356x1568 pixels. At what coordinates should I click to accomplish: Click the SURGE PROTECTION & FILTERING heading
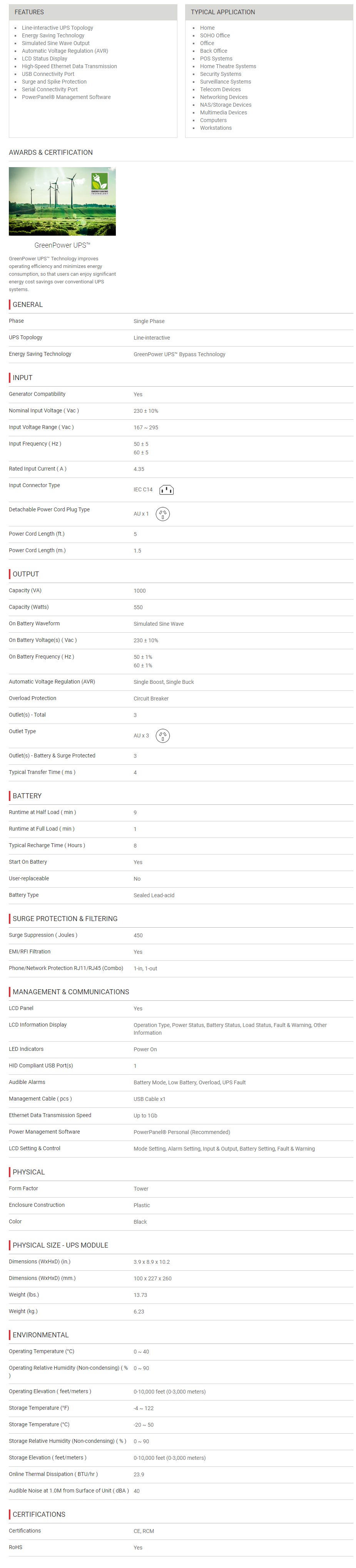coord(65,919)
